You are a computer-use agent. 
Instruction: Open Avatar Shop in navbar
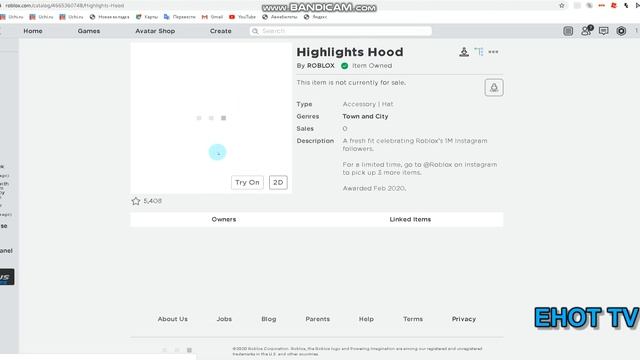pos(155,31)
